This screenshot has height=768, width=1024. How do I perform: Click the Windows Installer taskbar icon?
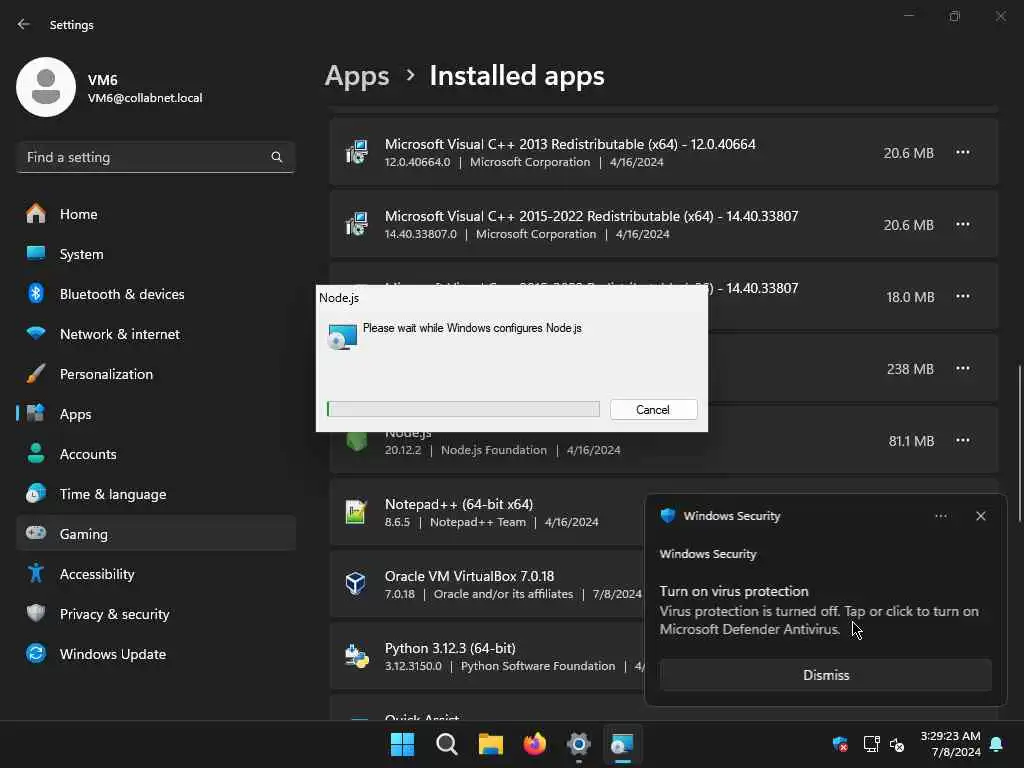tap(622, 744)
